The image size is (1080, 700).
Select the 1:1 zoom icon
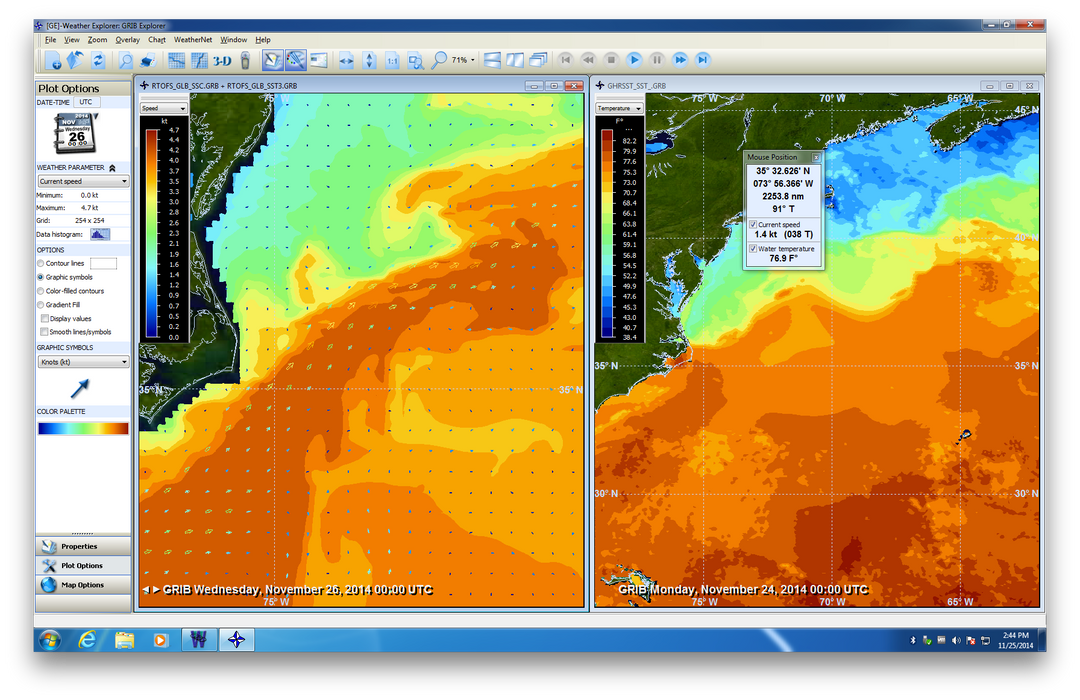[x=392, y=60]
